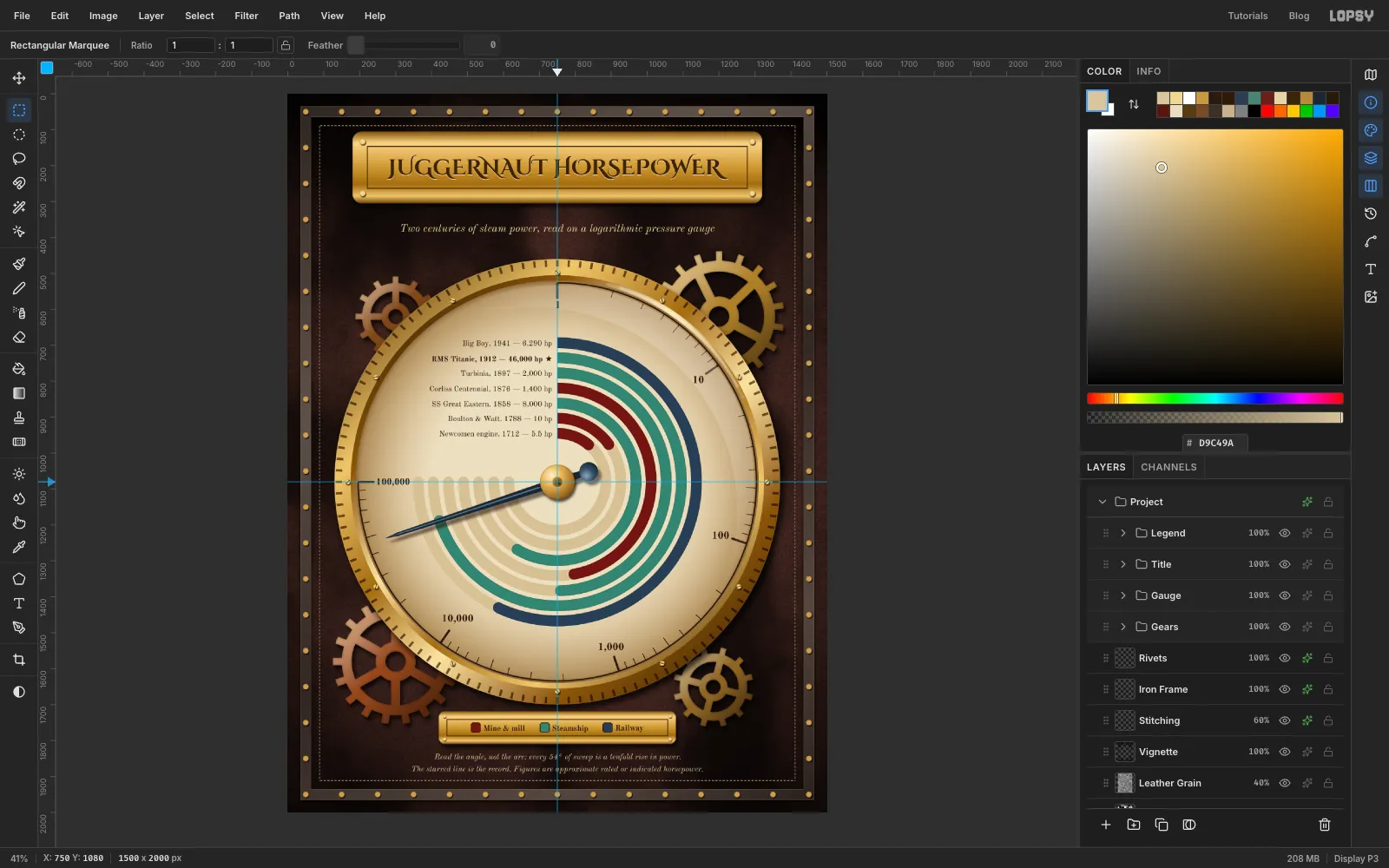This screenshot has height=868, width=1389.
Task: Click the hex color input field
Action: coord(1215,443)
